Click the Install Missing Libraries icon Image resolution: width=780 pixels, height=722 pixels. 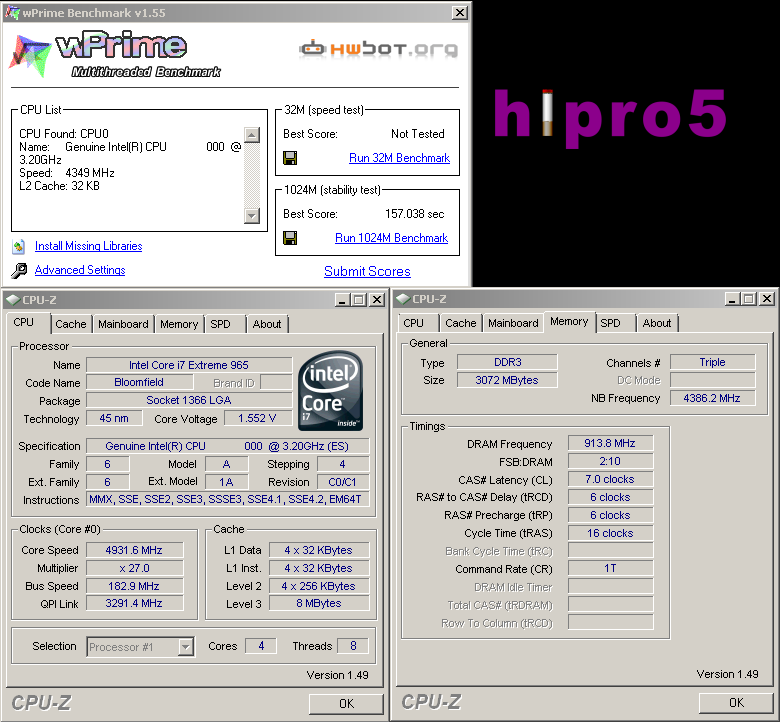click(x=19, y=246)
